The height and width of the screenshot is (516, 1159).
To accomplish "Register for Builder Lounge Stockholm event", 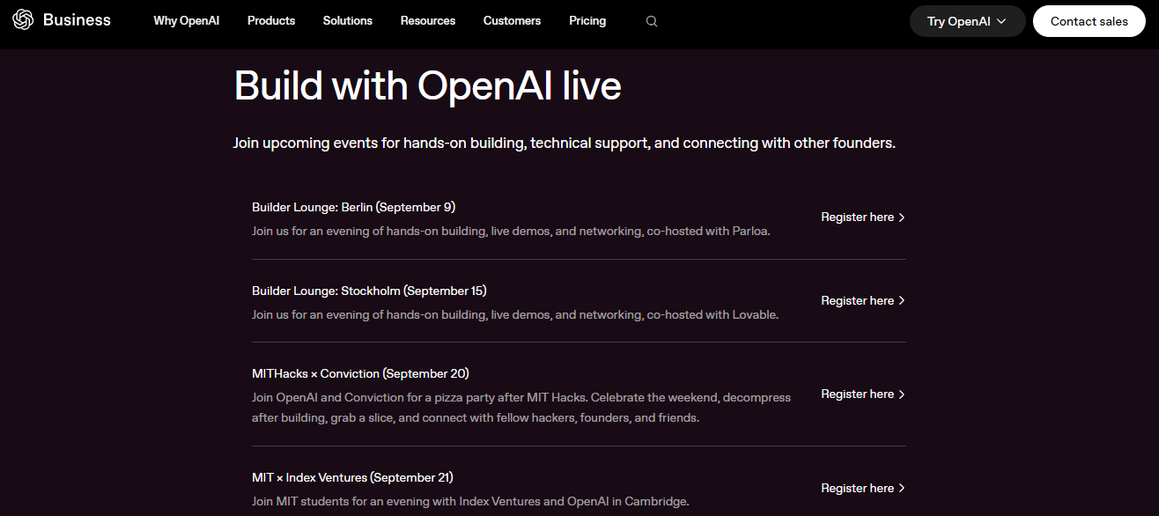I will coord(863,301).
